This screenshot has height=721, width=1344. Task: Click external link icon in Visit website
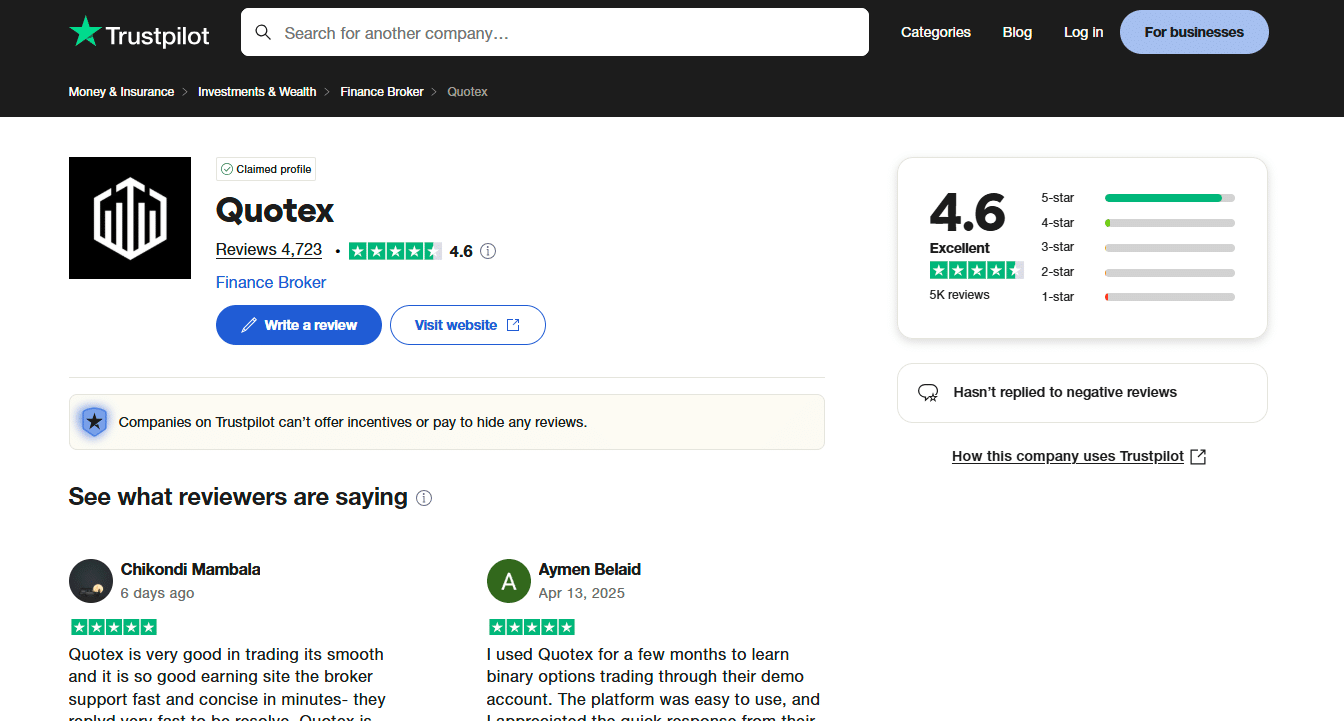[513, 325]
